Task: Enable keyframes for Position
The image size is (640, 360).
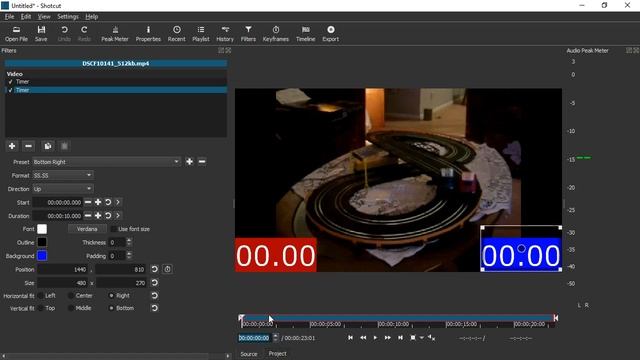Action: 167,269
